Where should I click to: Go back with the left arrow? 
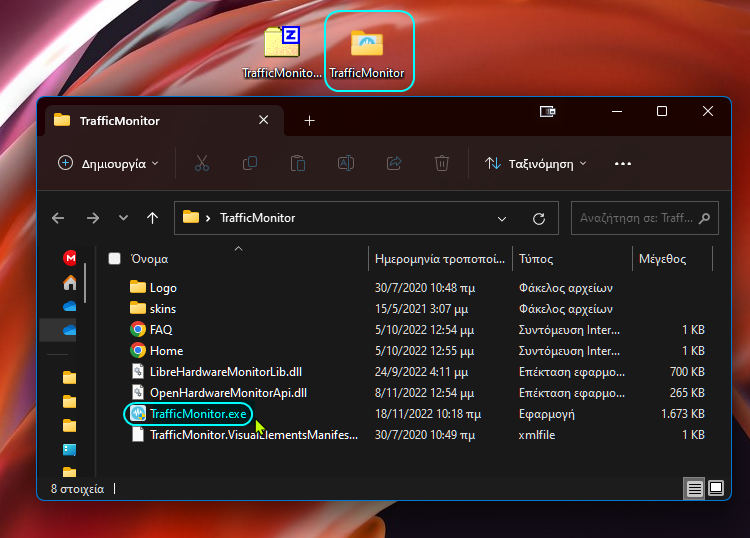(x=58, y=218)
